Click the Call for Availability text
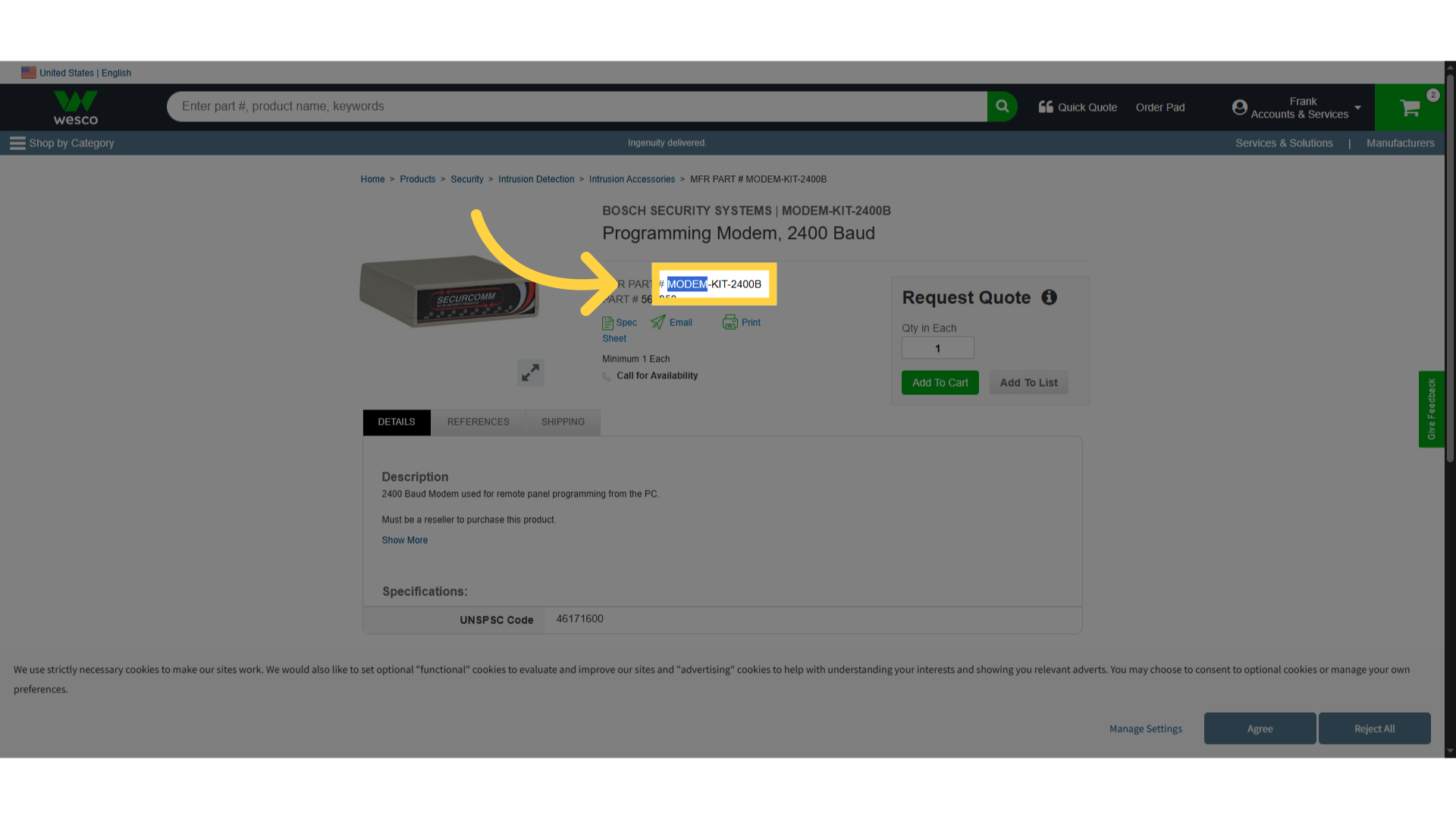This screenshot has width=1456, height=819. (x=657, y=376)
